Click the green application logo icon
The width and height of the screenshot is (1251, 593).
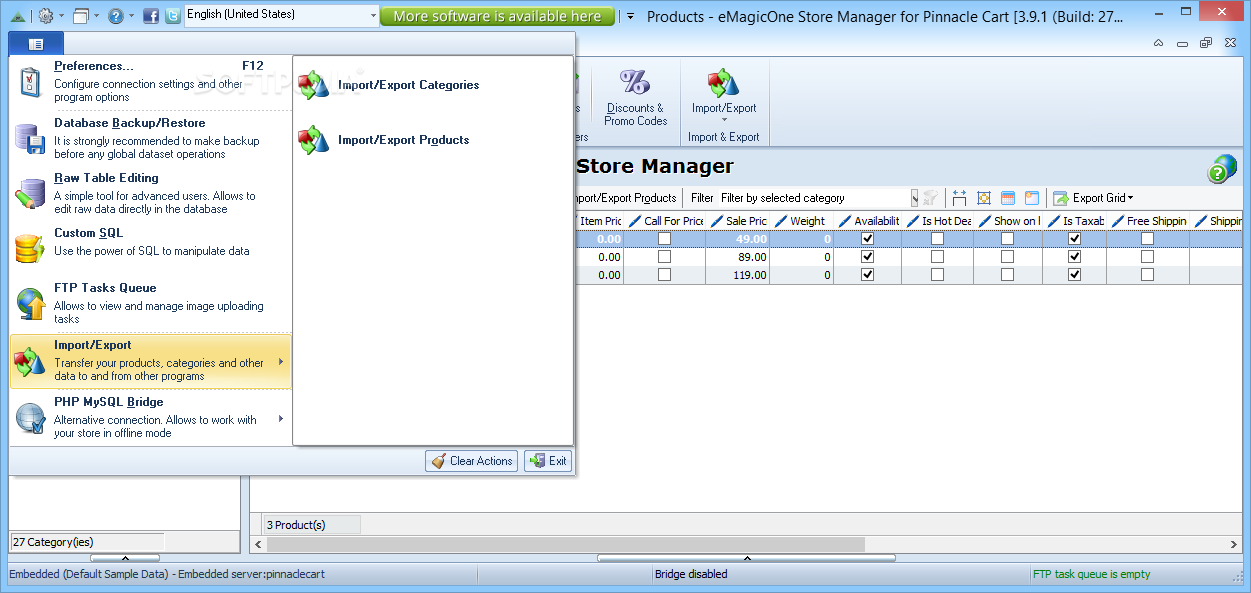click(x=16, y=16)
